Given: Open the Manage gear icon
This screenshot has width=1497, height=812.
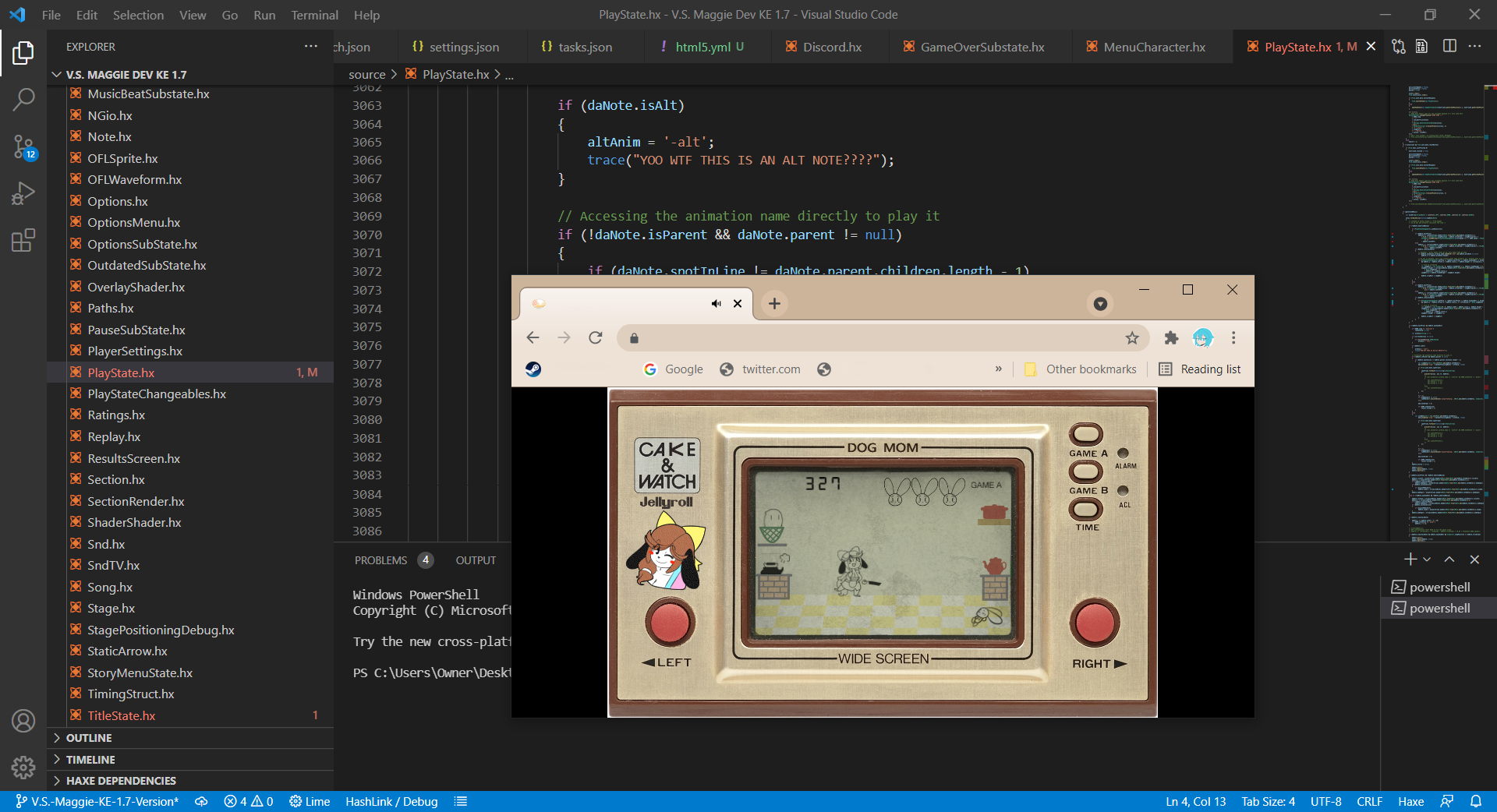Looking at the screenshot, I should click(x=23, y=768).
